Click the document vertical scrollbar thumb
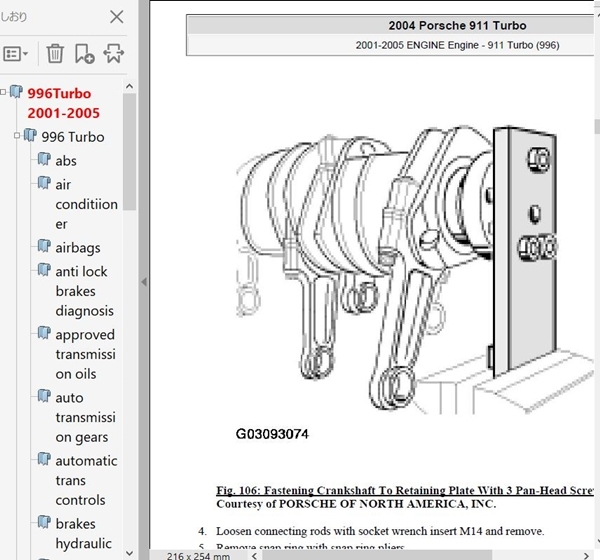 (x=597, y=126)
